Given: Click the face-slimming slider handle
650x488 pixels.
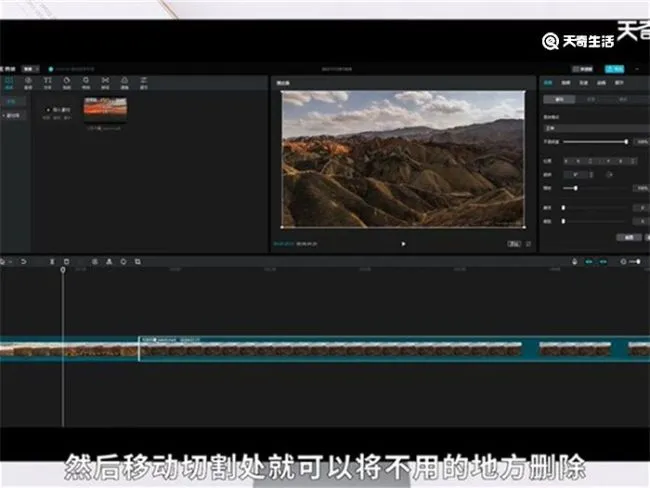Looking at the screenshot, I should point(563,221).
